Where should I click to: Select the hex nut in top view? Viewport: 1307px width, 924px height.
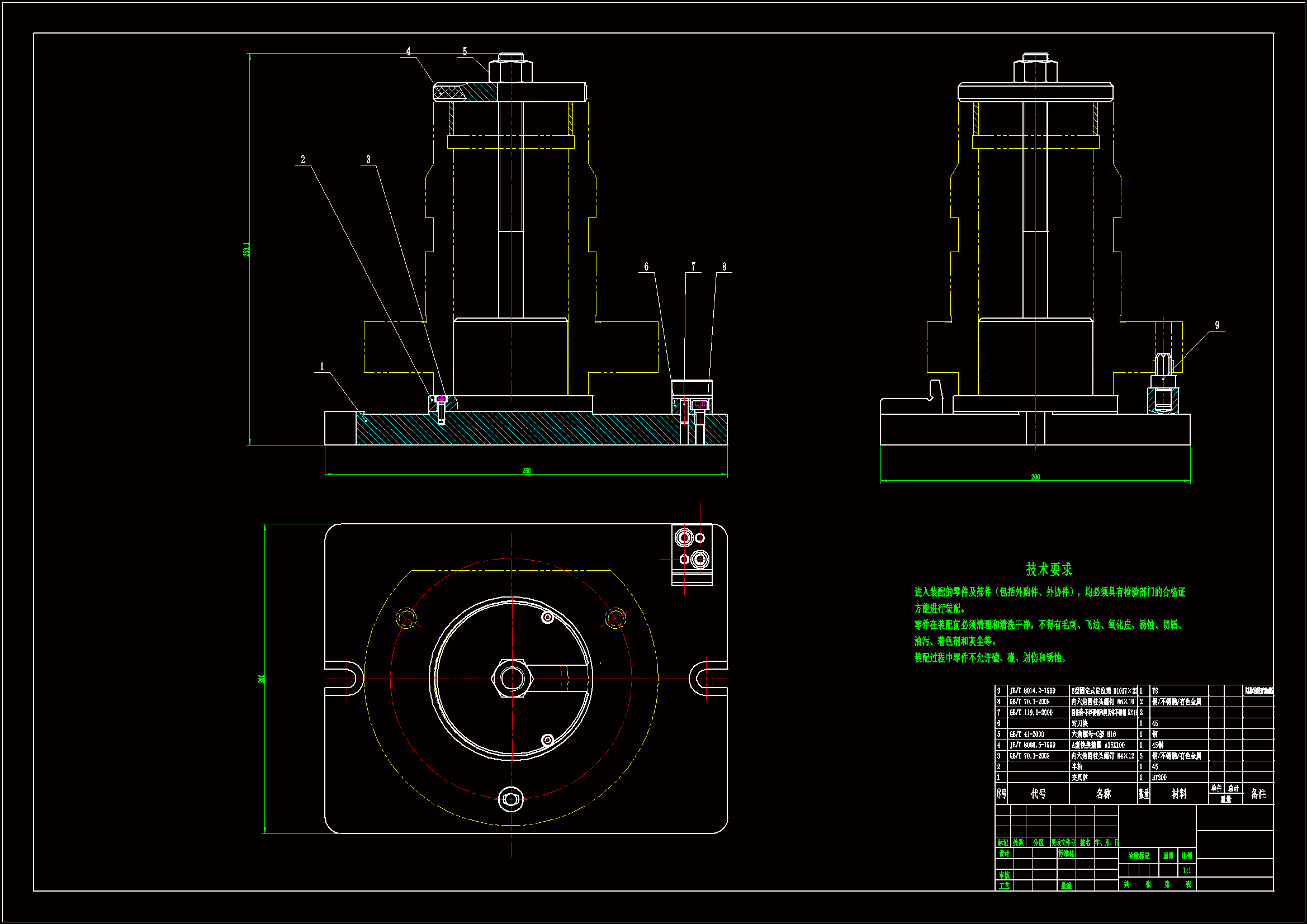511,679
